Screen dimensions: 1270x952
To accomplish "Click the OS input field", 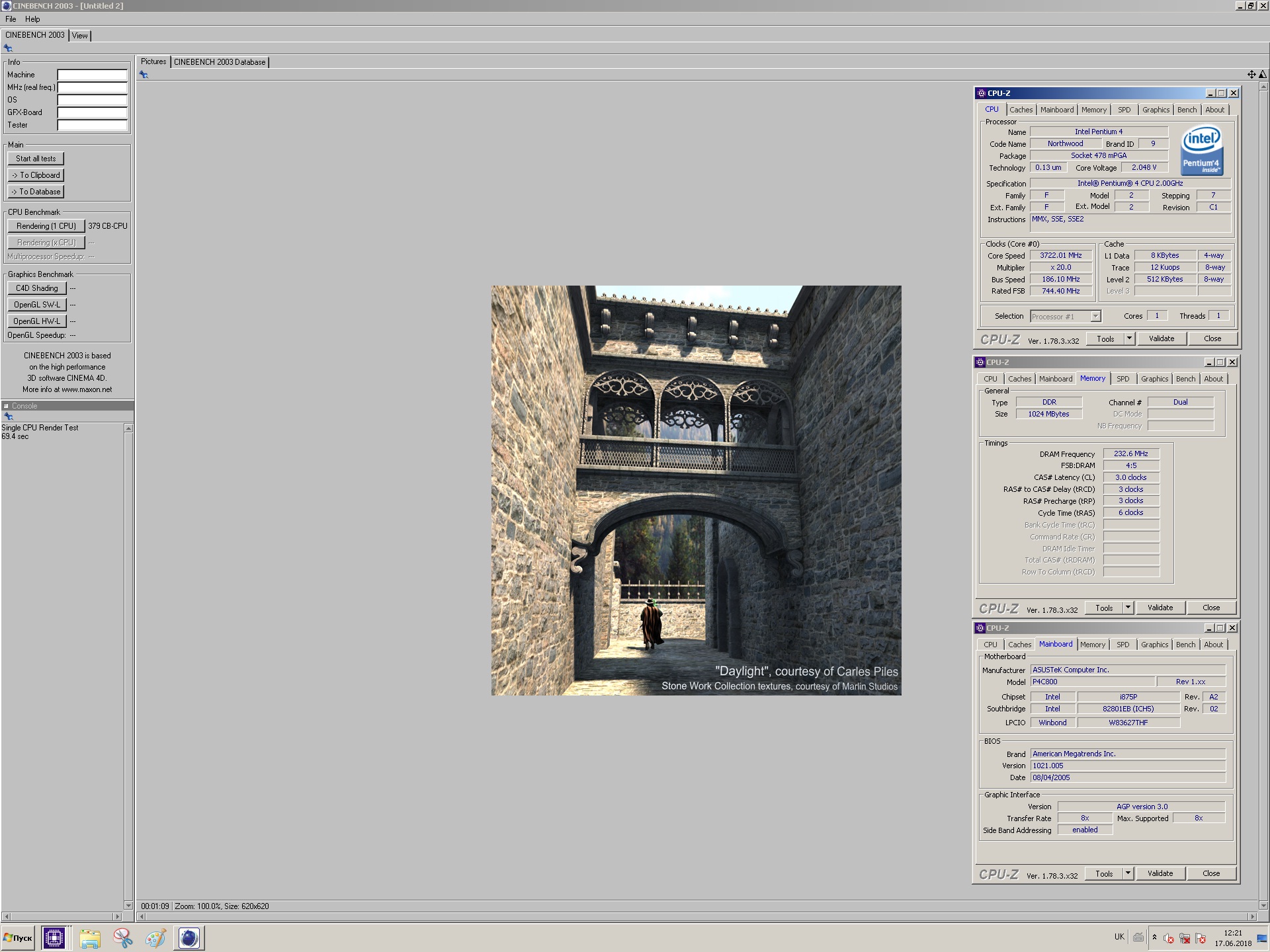I will pos(92,100).
